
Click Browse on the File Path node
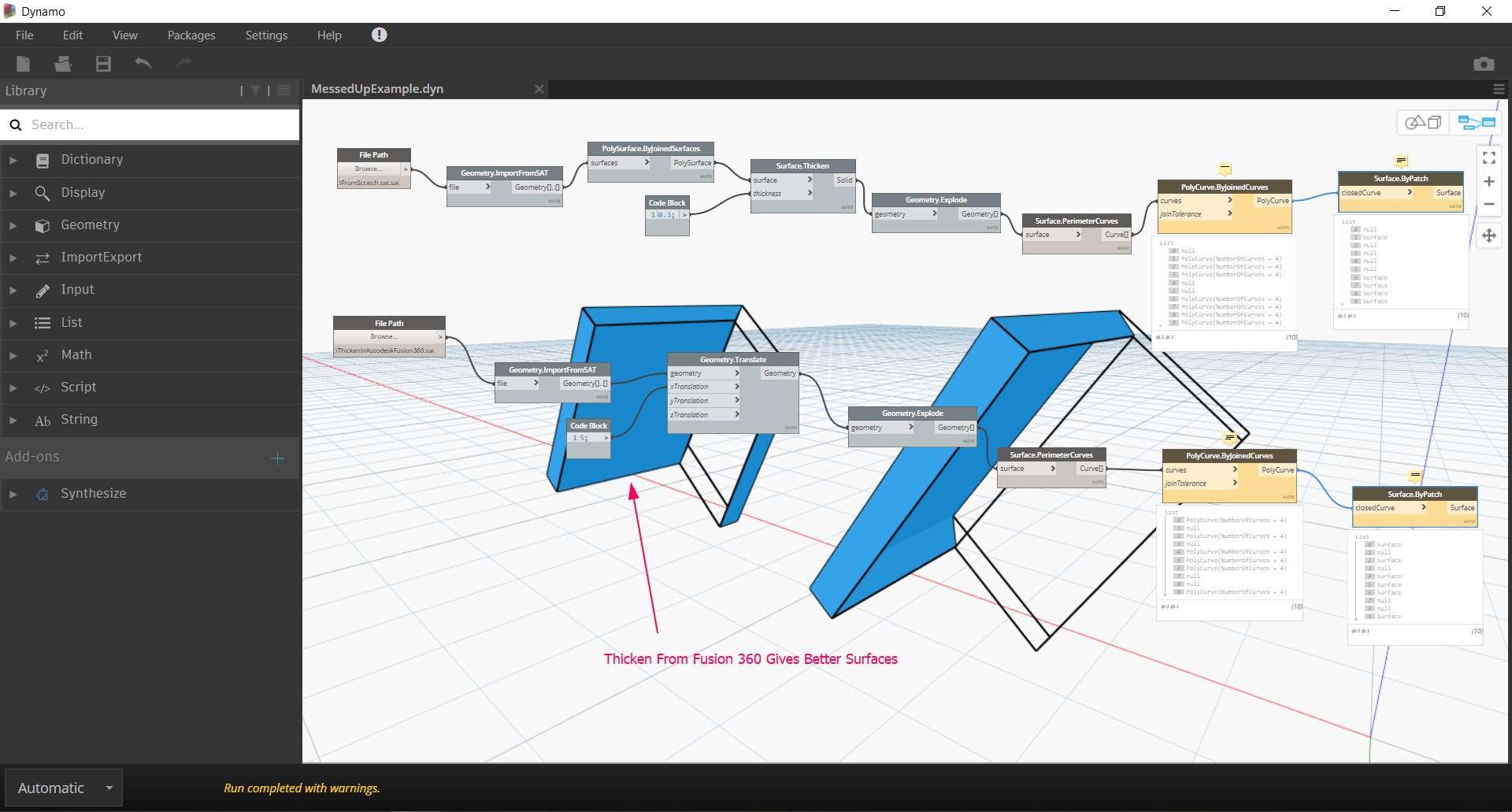368,168
